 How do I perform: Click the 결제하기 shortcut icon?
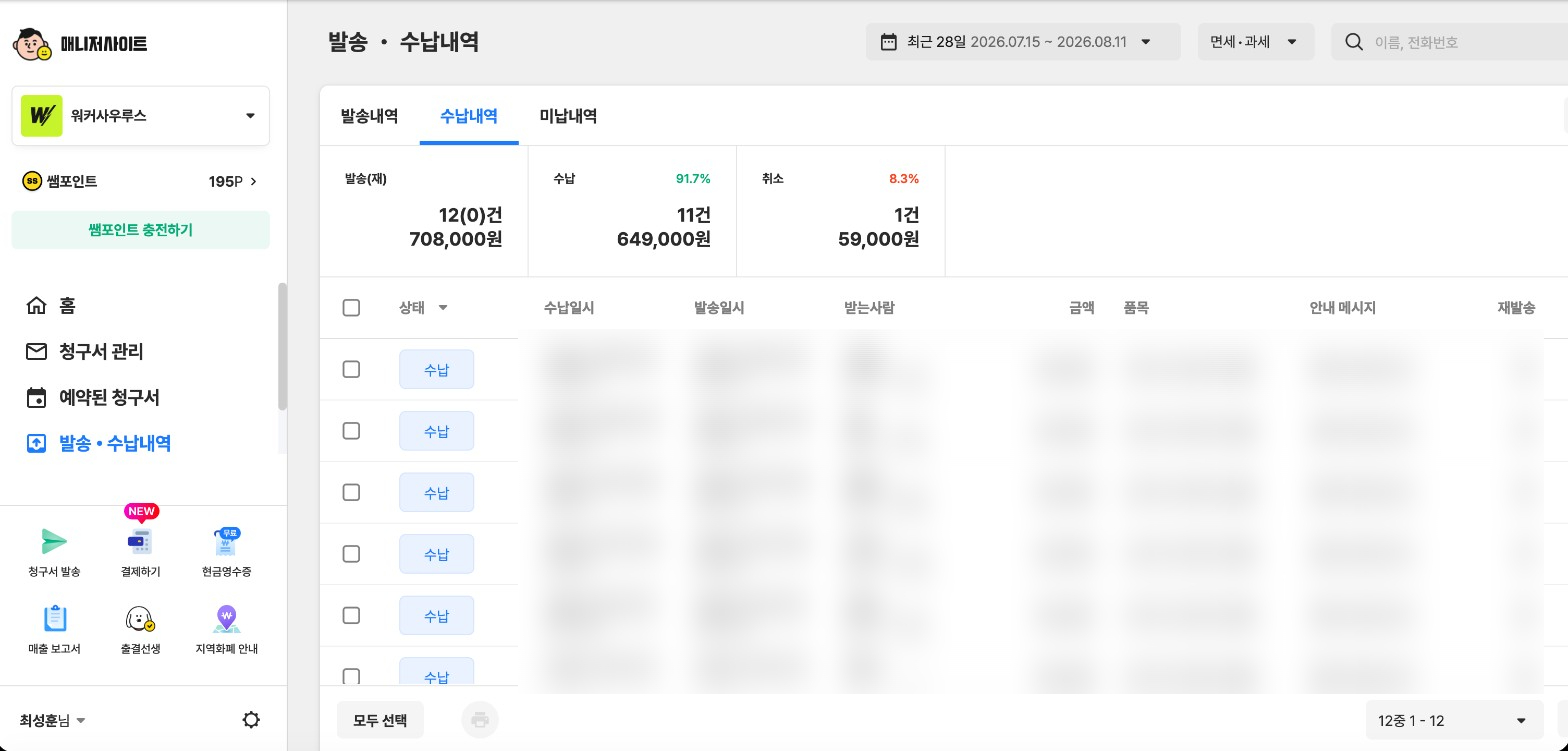click(140, 542)
